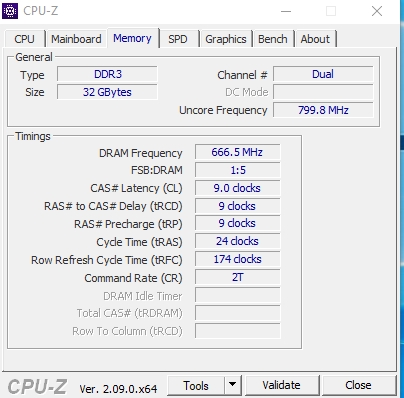The width and height of the screenshot is (404, 398).
Task: Minimize the CPU-Z window
Action: (x=286, y=11)
